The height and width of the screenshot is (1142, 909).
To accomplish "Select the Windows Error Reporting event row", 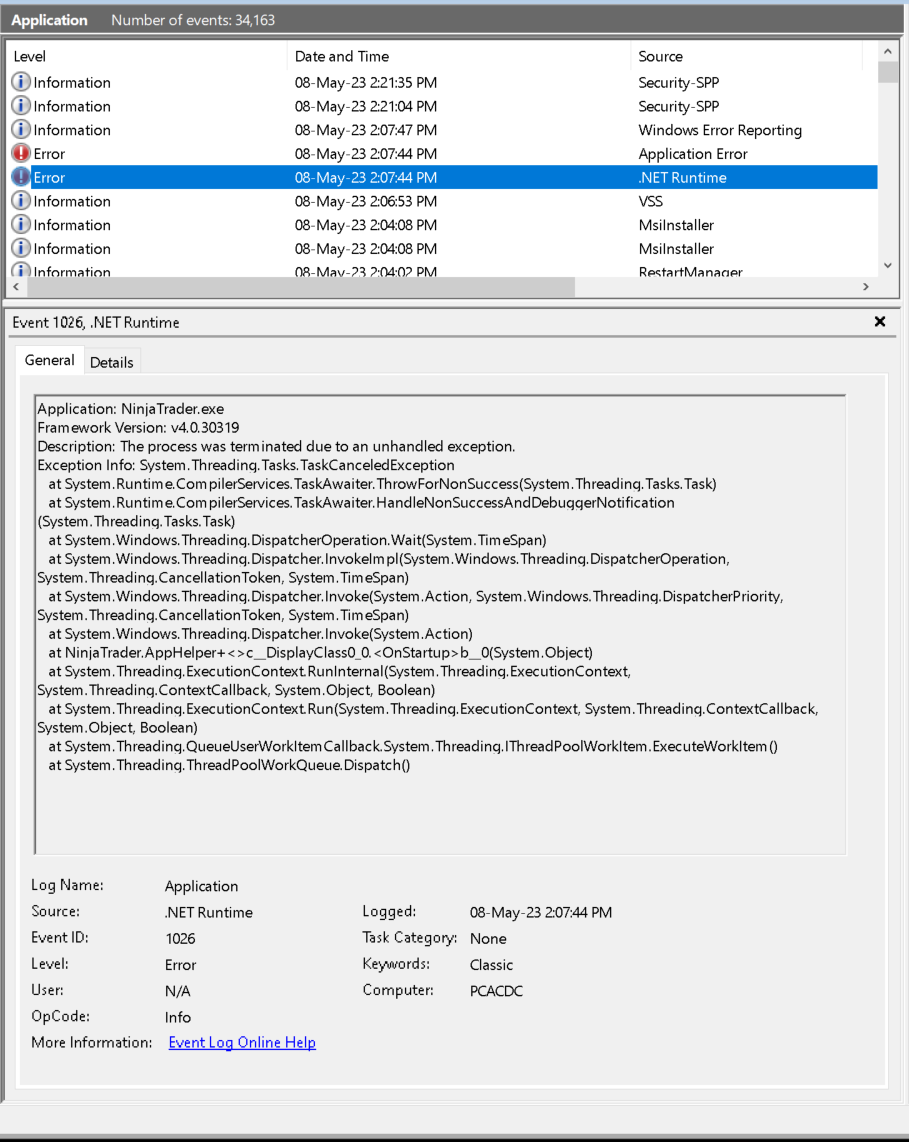I will pos(442,130).
